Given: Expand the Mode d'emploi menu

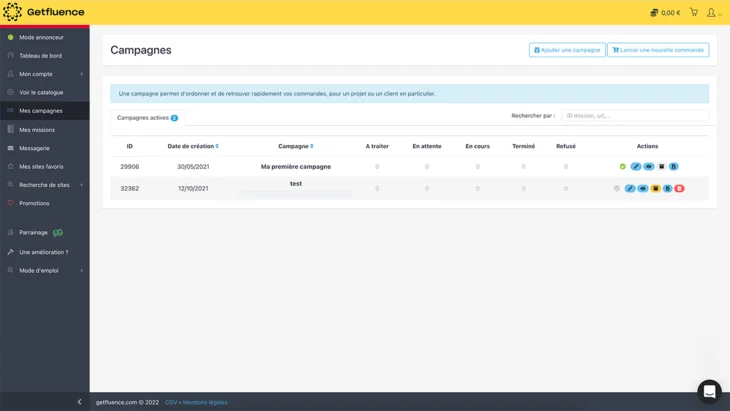Looking at the screenshot, I should (x=45, y=270).
